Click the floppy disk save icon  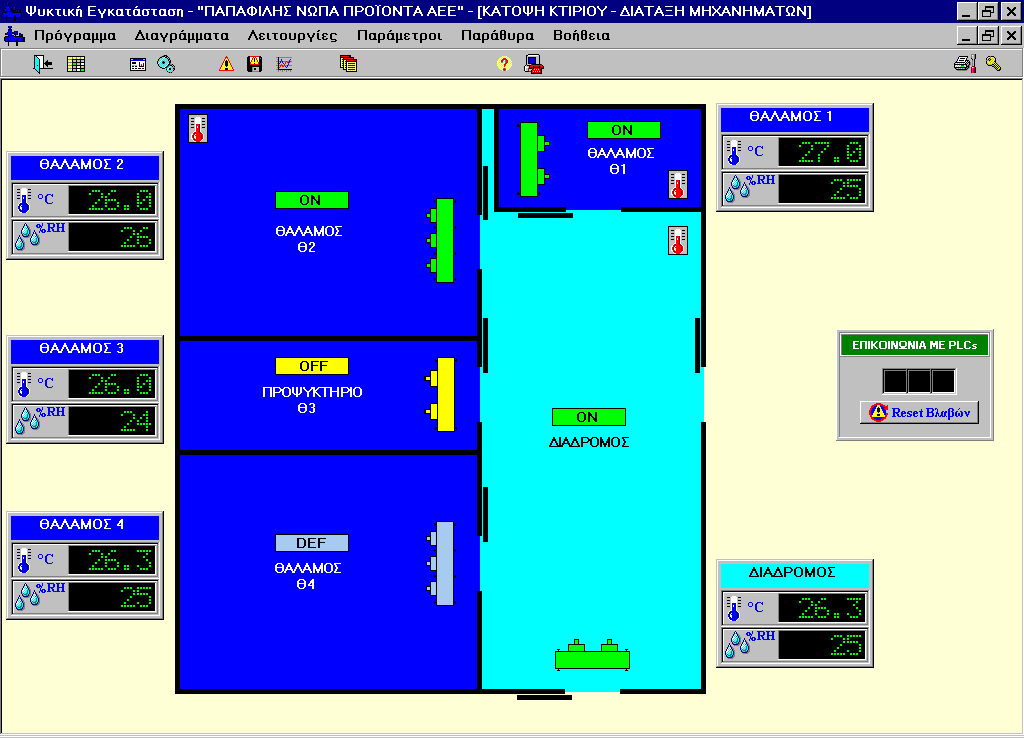point(255,64)
